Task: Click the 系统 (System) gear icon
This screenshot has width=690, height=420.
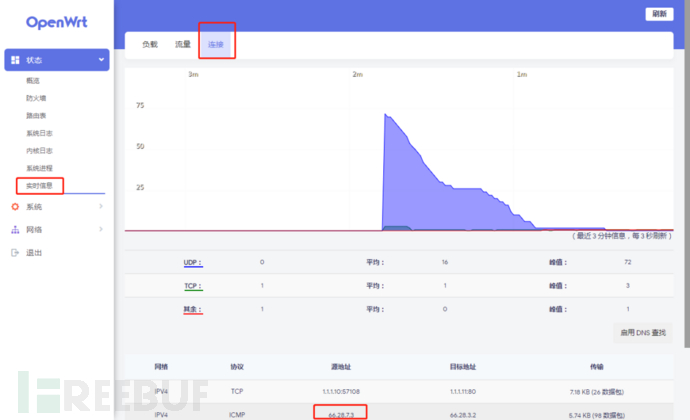Action: pyautogui.click(x=15, y=207)
